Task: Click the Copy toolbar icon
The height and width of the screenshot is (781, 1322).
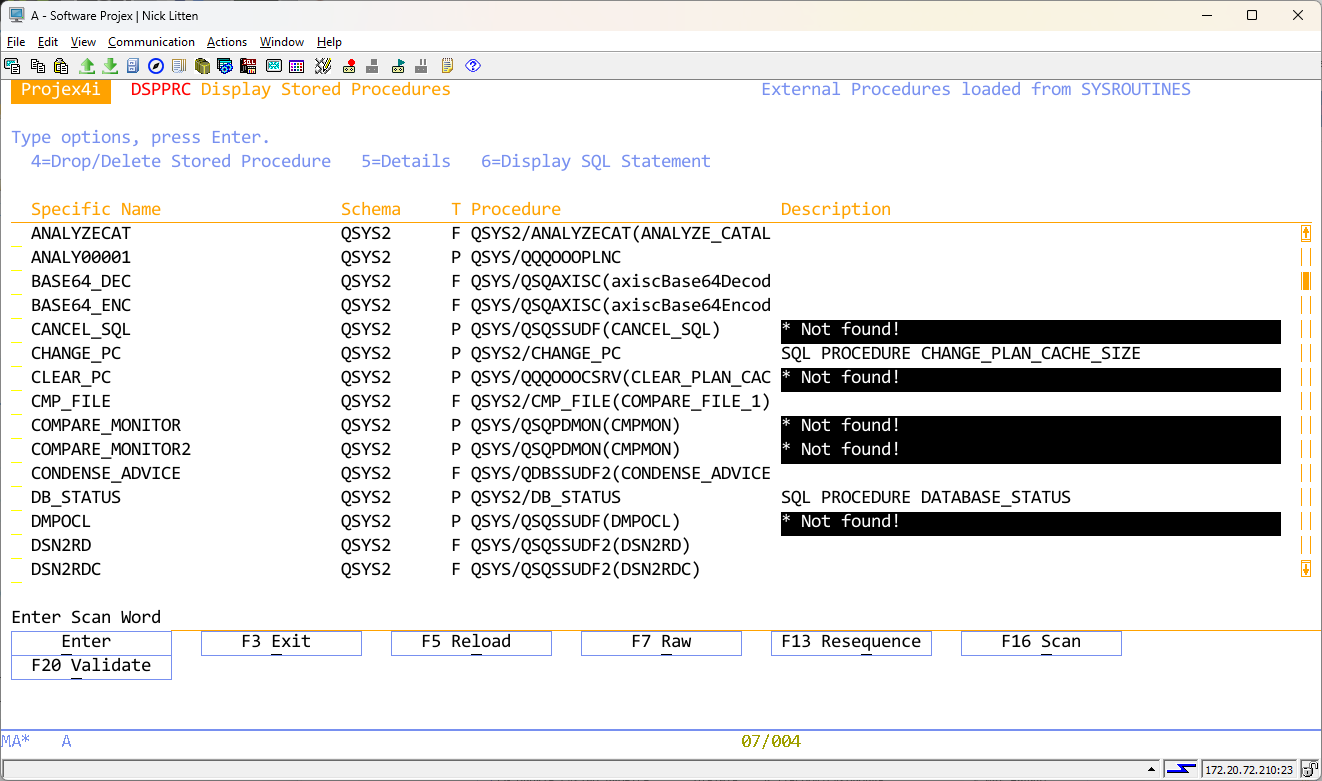Action: tap(38, 66)
